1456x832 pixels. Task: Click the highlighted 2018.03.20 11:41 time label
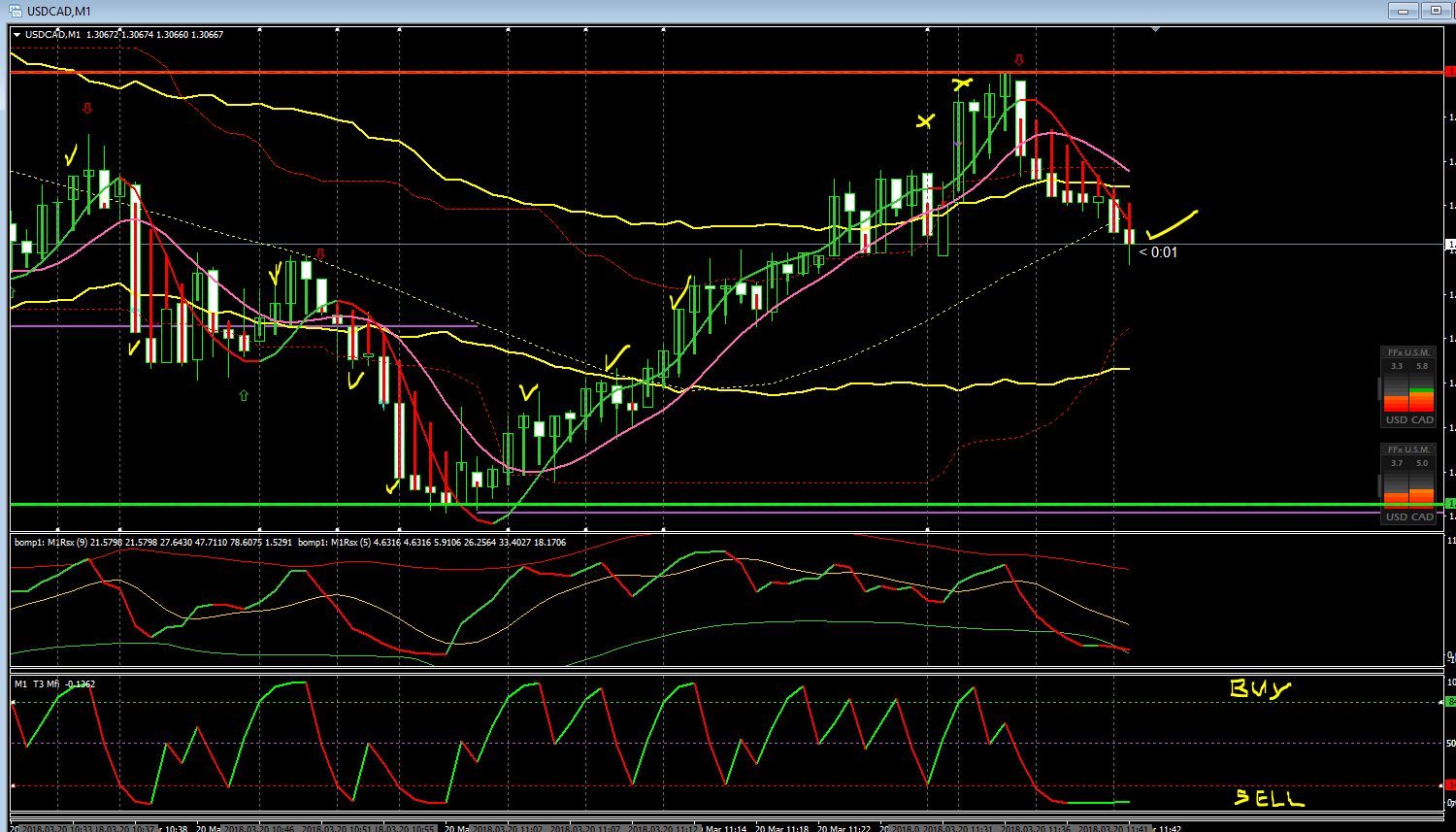click(x=1114, y=829)
